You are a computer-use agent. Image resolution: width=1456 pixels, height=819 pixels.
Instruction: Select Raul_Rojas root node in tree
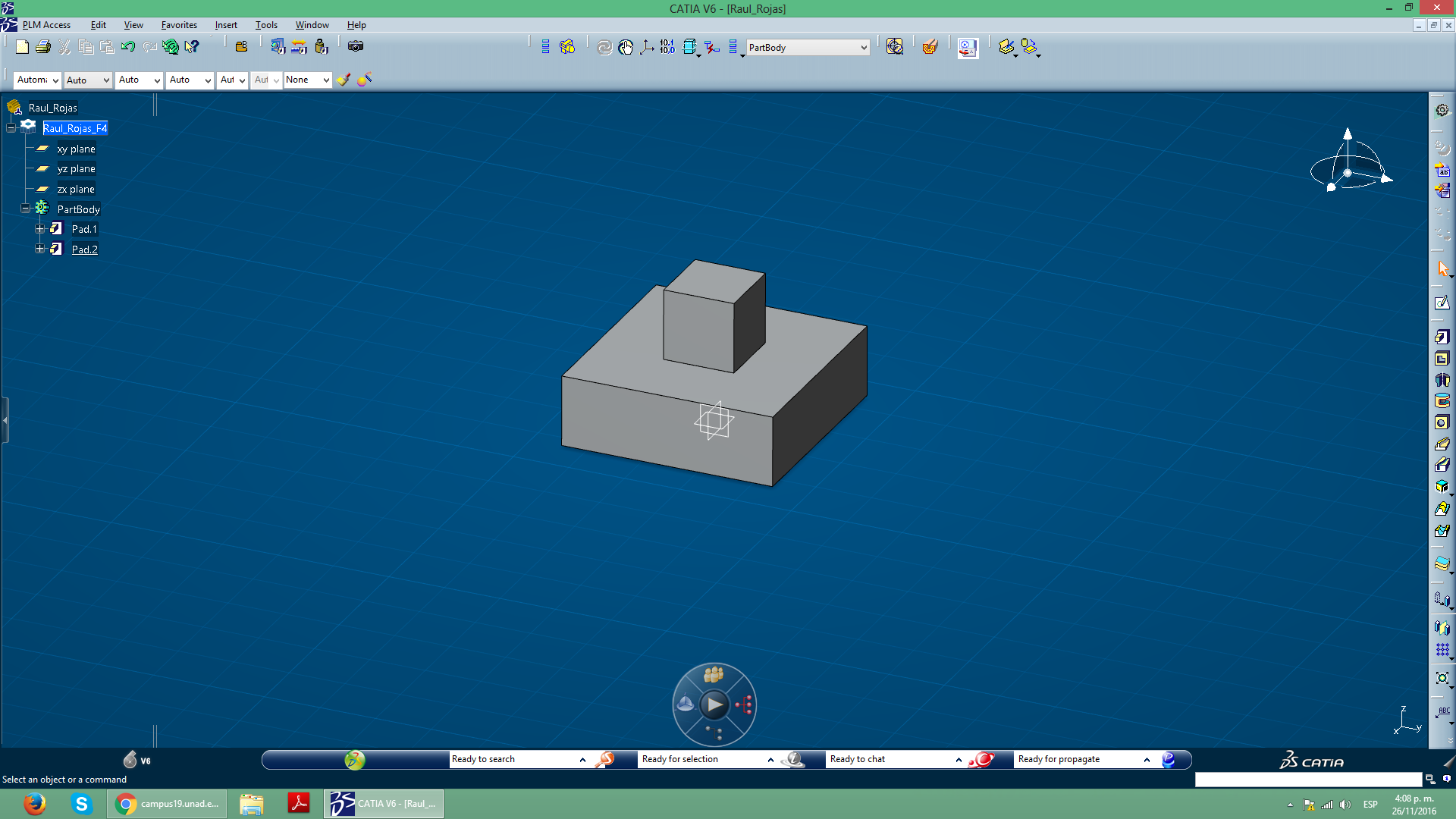tap(53, 108)
